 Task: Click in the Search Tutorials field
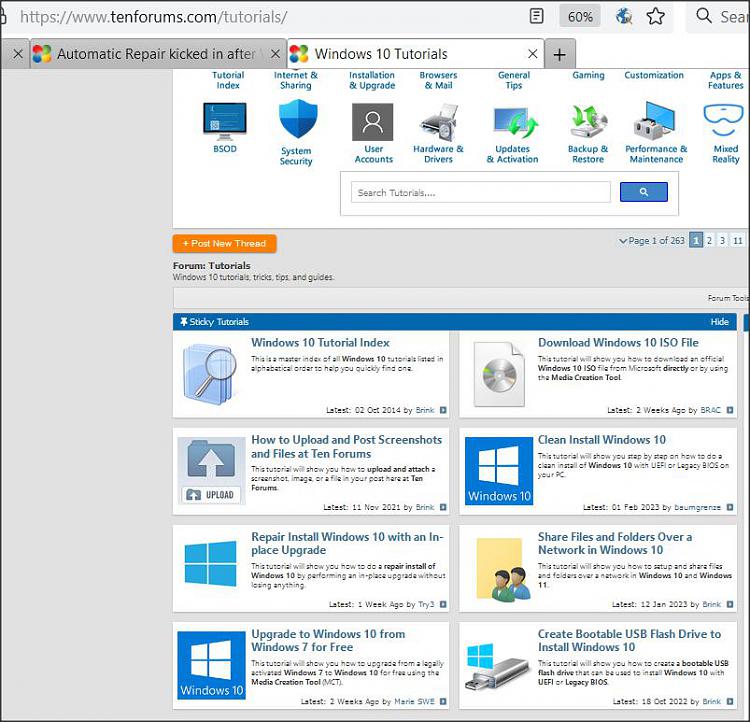481,192
